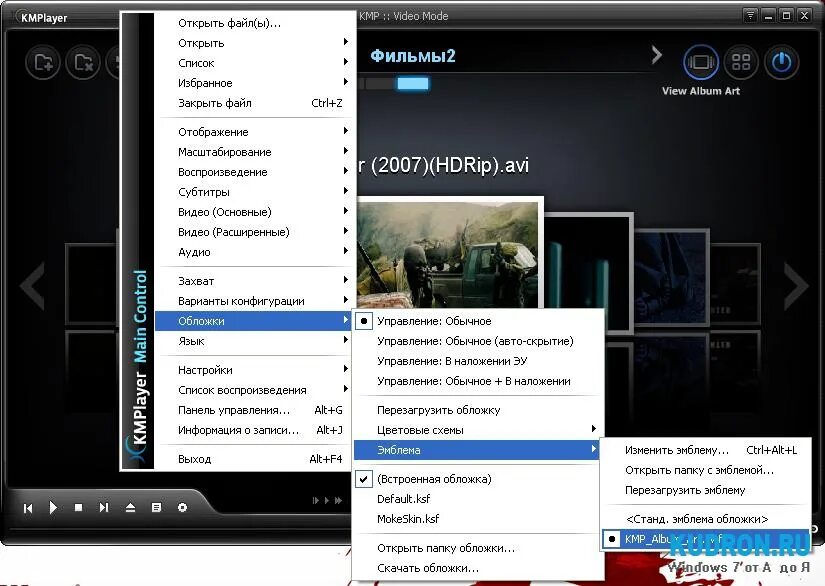Switch to grid thumbnails view icon
Image resolution: width=825 pixels, height=586 pixels.
[x=741, y=62]
